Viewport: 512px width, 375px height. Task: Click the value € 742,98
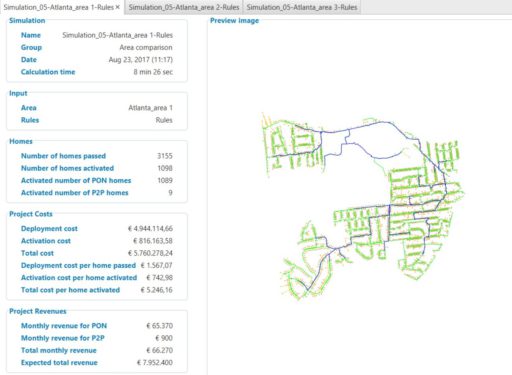[x=159, y=278]
